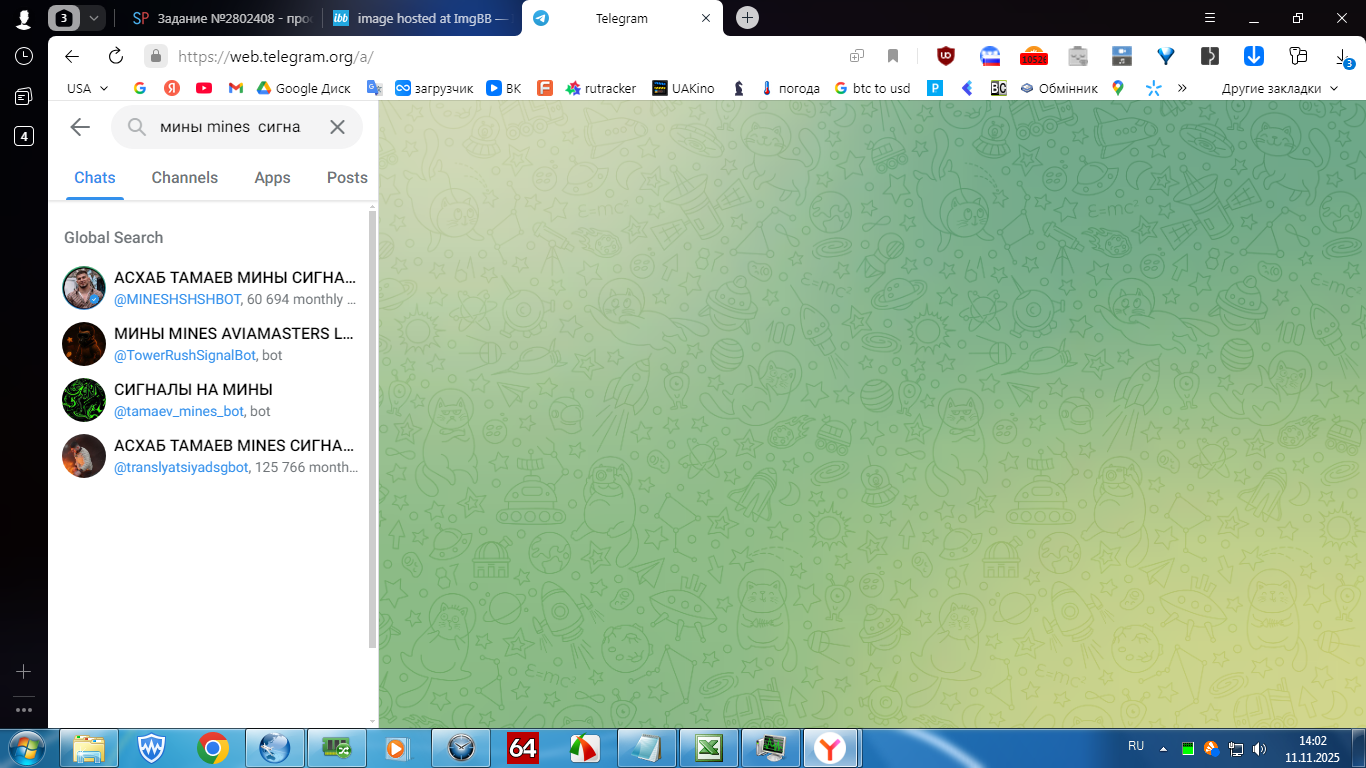This screenshot has height=768, width=1366.
Task: Click the Global Search heading
Action: click(x=113, y=238)
